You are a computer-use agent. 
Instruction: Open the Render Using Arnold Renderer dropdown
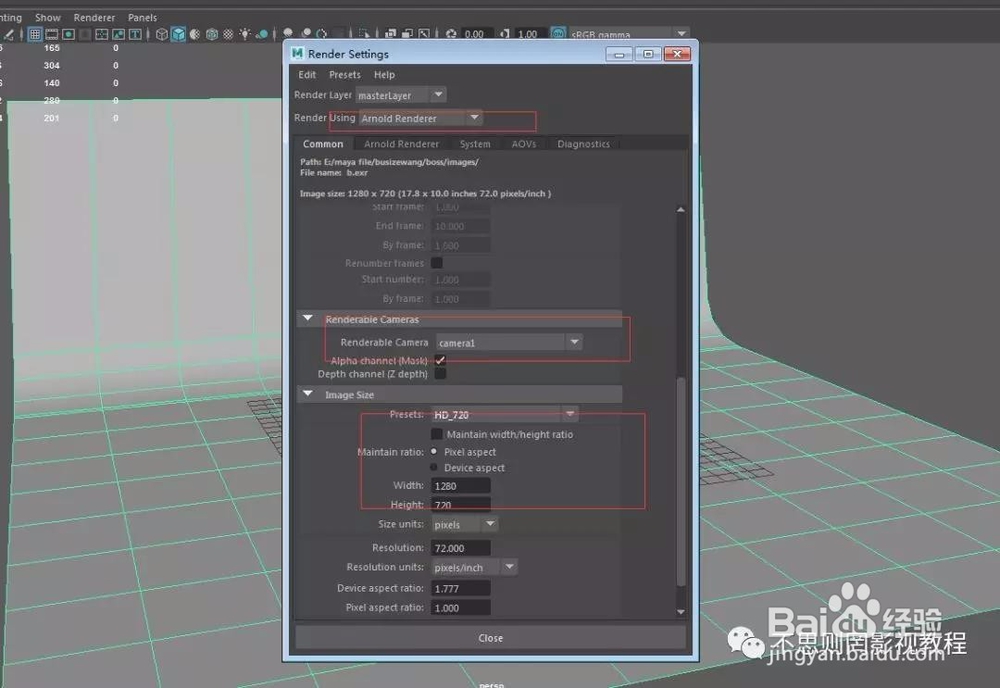click(x=420, y=118)
